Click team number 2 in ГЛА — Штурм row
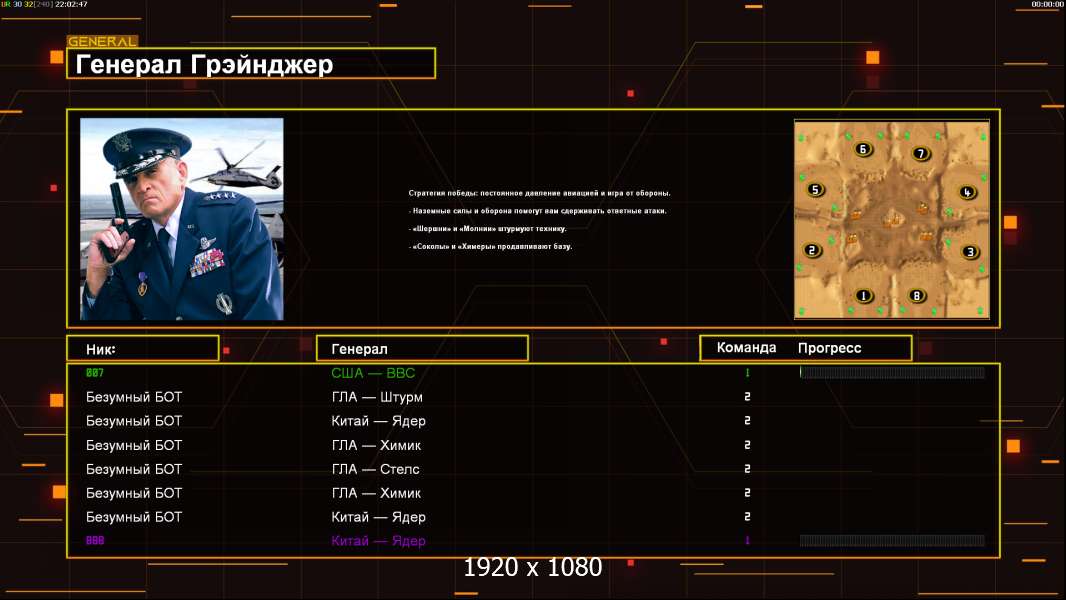1066x600 pixels. (747, 397)
